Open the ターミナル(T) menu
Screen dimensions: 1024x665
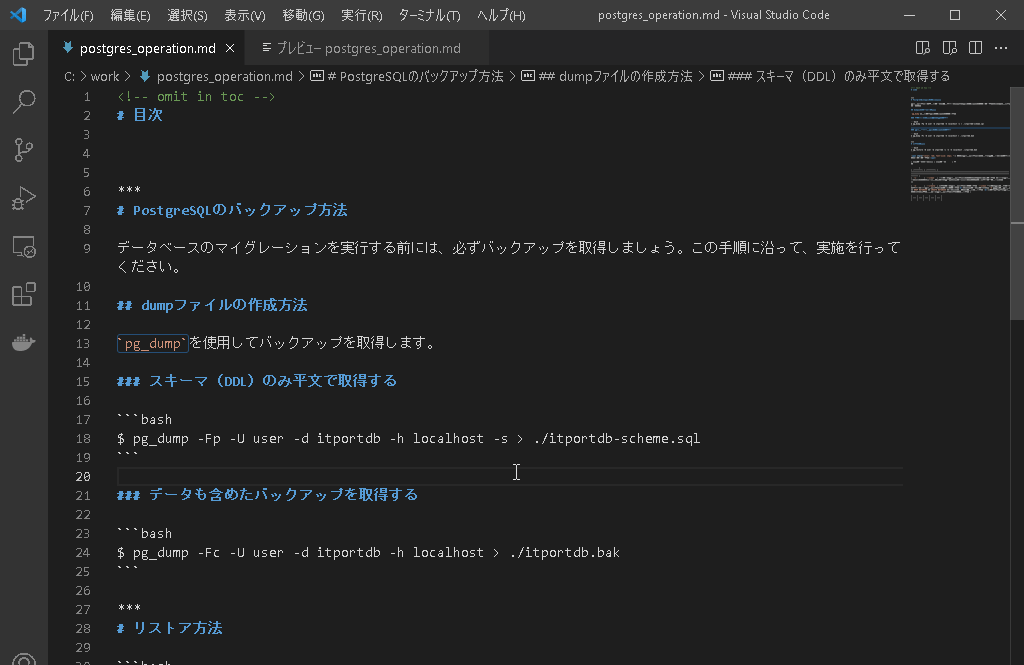click(429, 15)
